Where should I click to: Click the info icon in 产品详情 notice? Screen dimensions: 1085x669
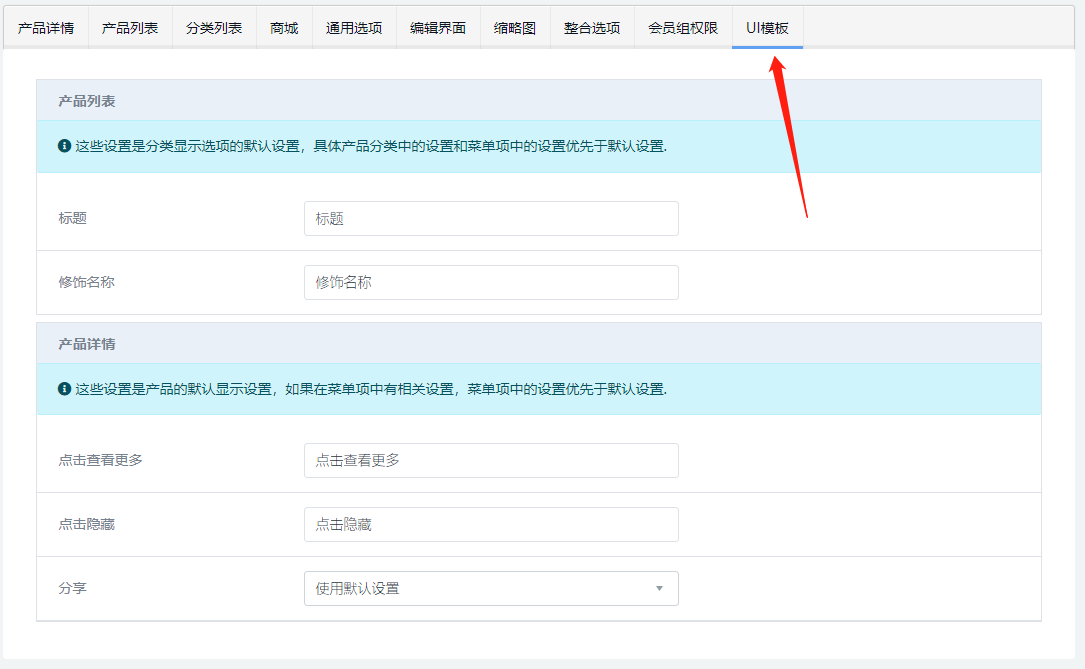64,388
